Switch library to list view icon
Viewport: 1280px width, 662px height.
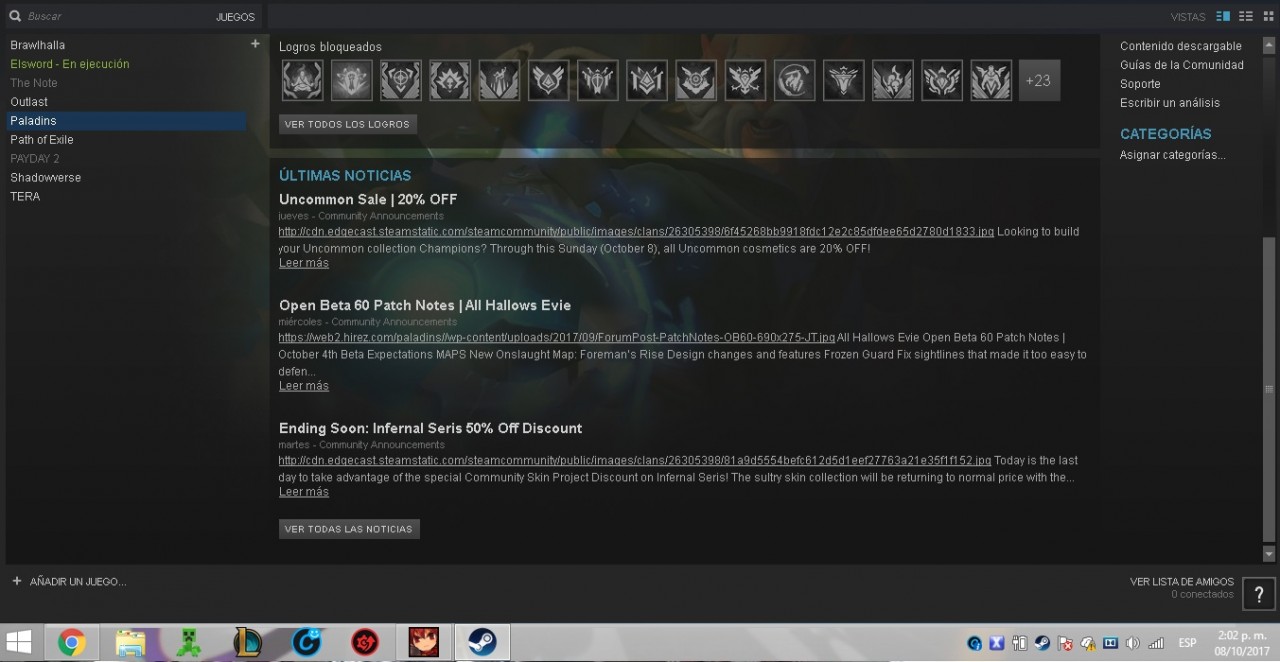click(1246, 16)
